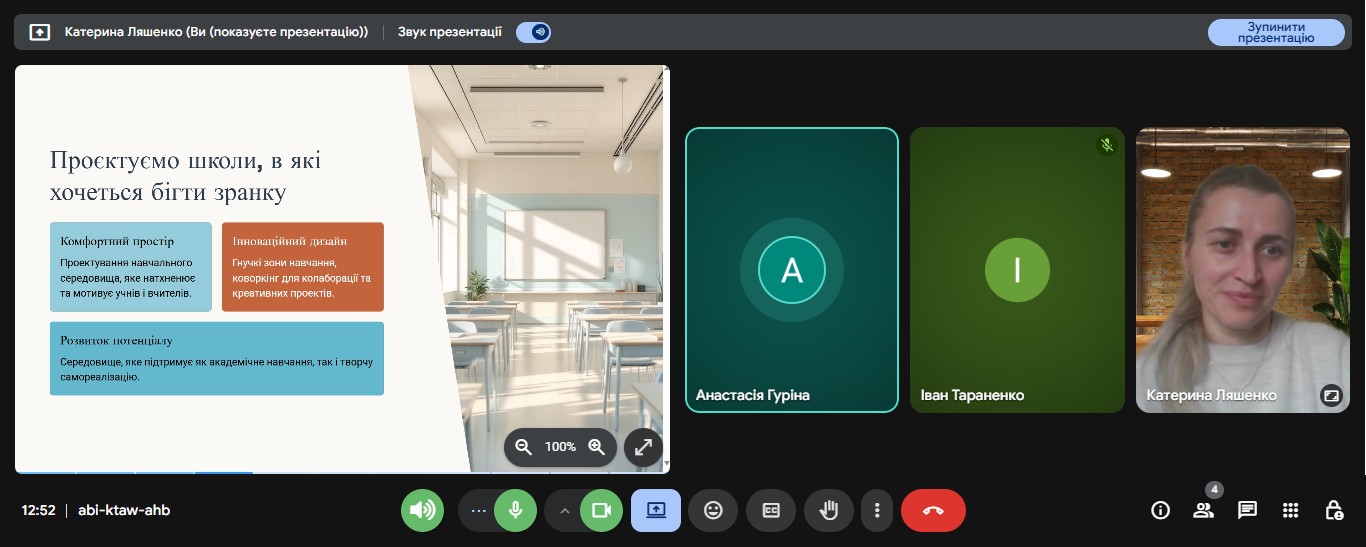Leave the call with the red button
This screenshot has height=547, width=1366.
pyautogui.click(x=933, y=510)
